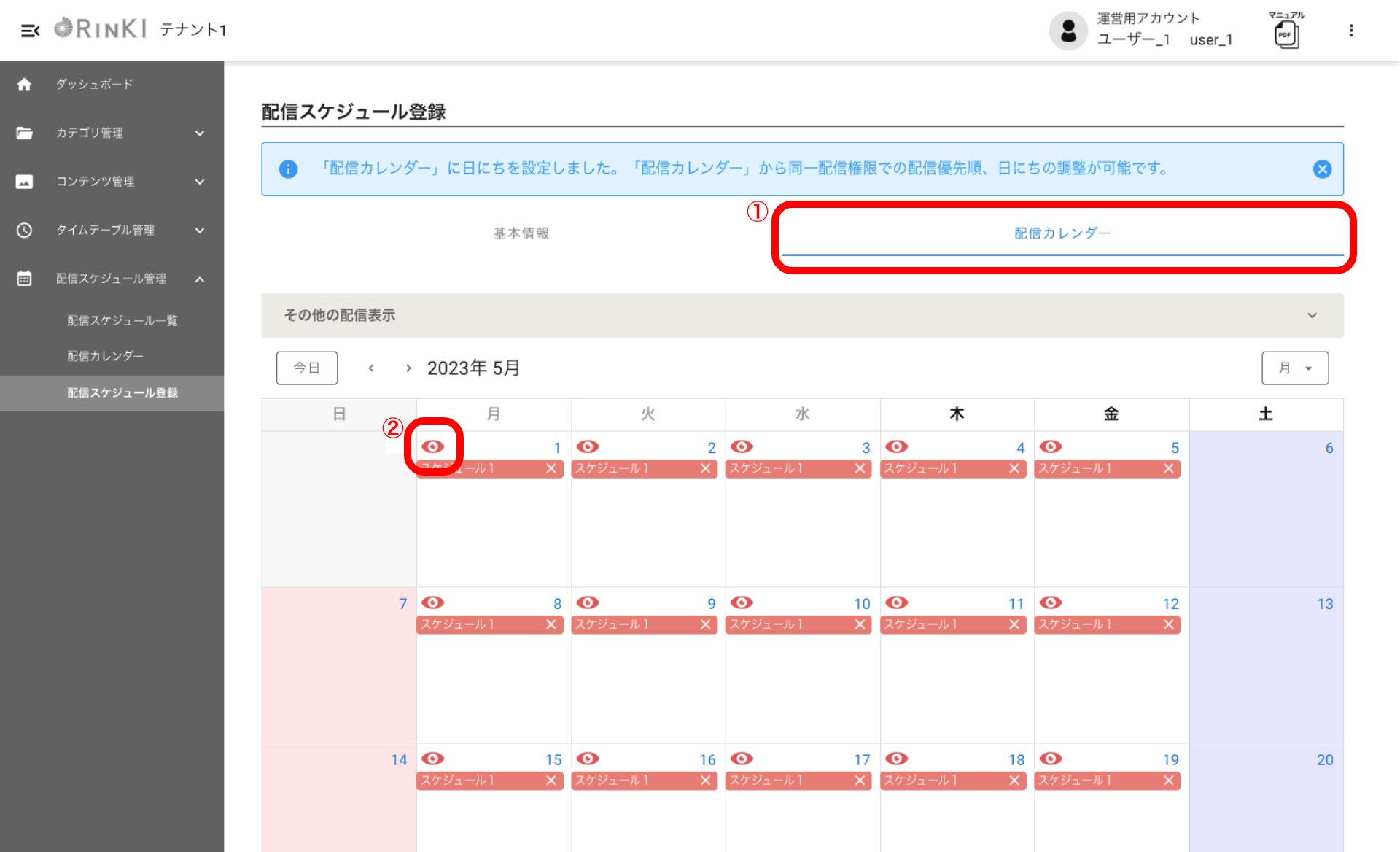Open the 月 view selector dropdown

pyautogui.click(x=1295, y=368)
